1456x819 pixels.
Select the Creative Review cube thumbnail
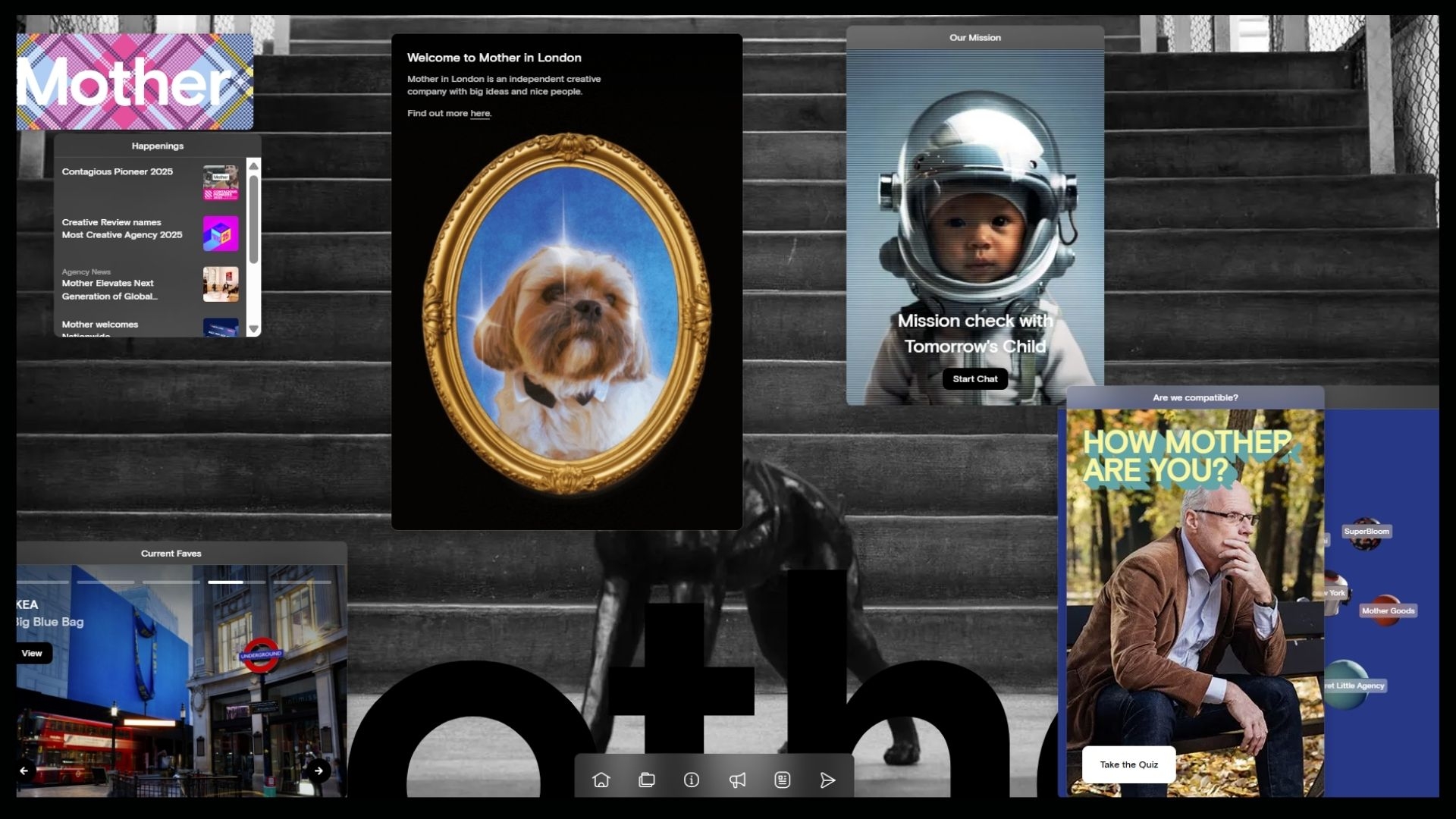pyautogui.click(x=221, y=234)
